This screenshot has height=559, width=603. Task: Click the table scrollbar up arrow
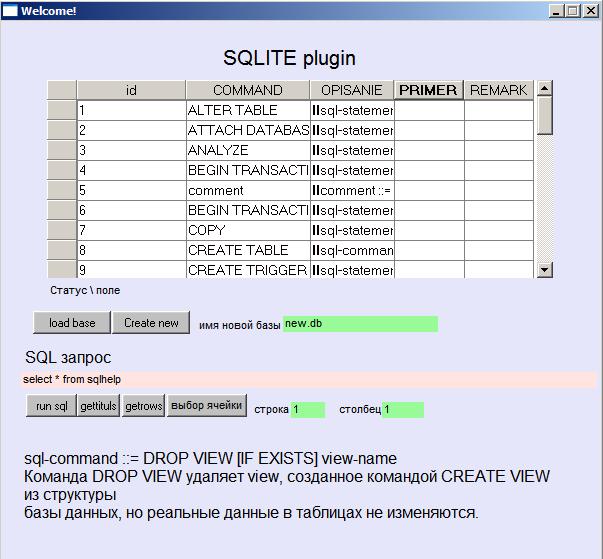(x=544, y=88)
